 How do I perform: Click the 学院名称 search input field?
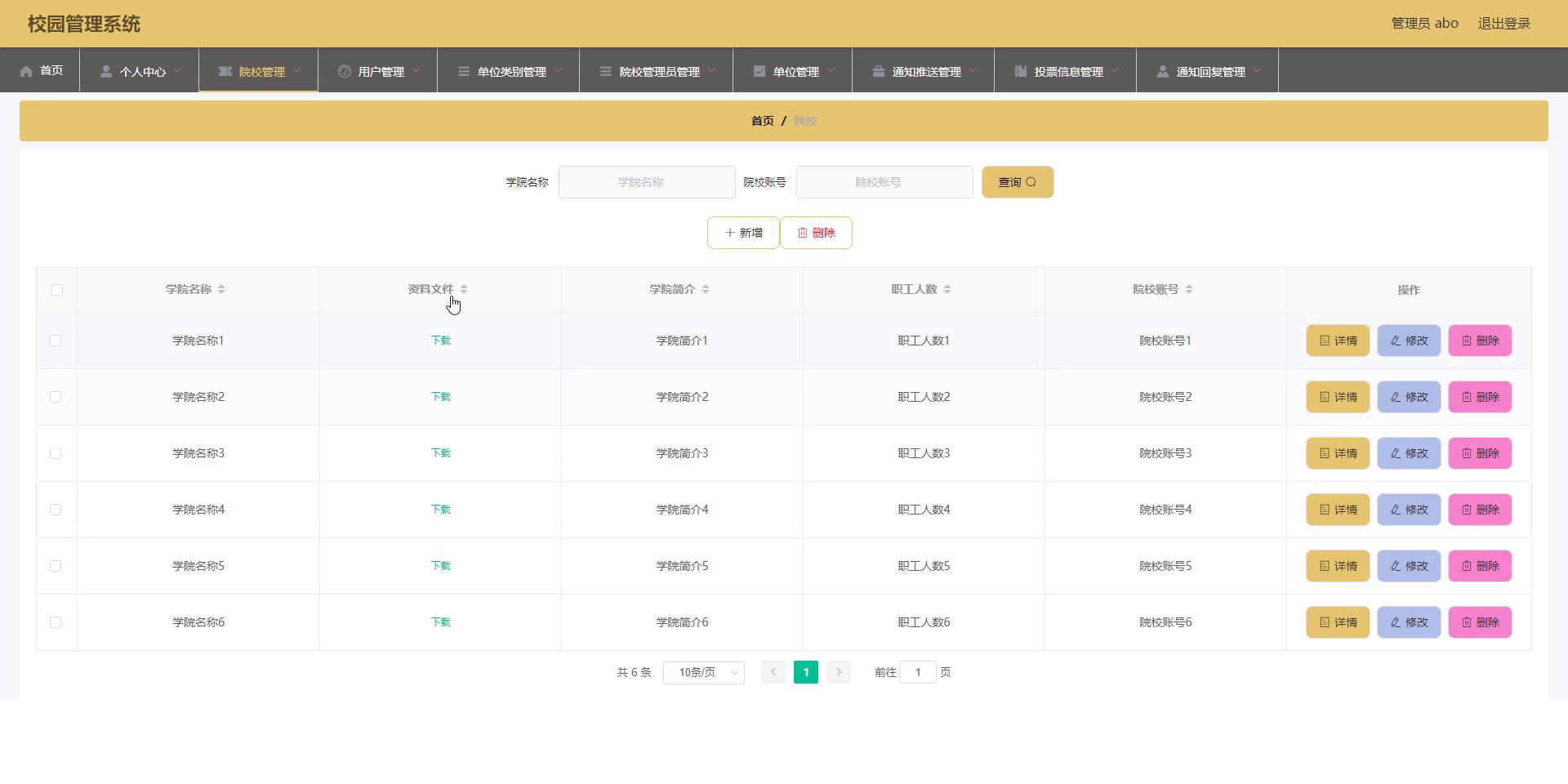pyautogui.click(x=646, y=182)
